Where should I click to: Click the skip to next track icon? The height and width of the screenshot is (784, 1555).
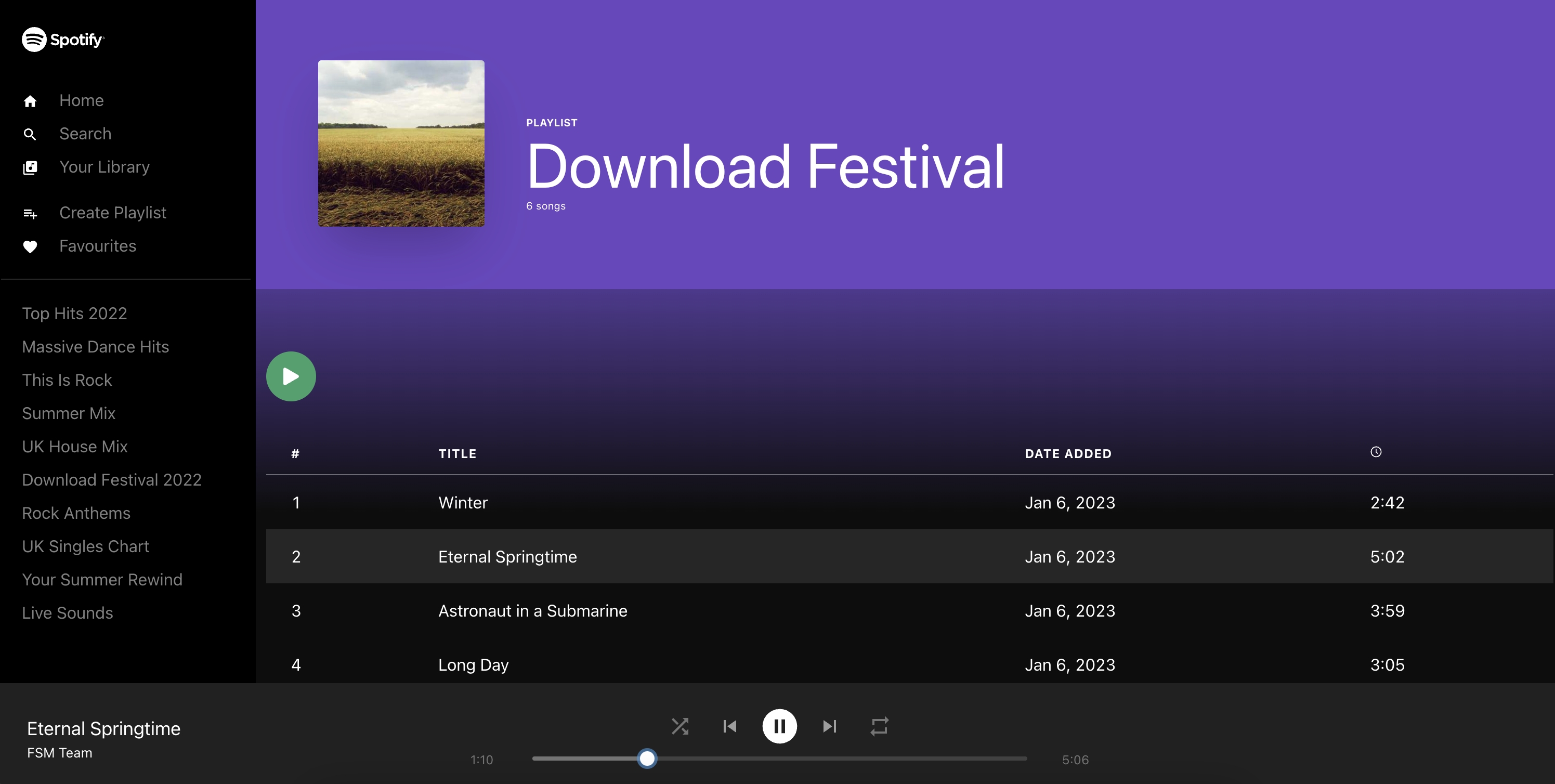click(x=829, y=726)
